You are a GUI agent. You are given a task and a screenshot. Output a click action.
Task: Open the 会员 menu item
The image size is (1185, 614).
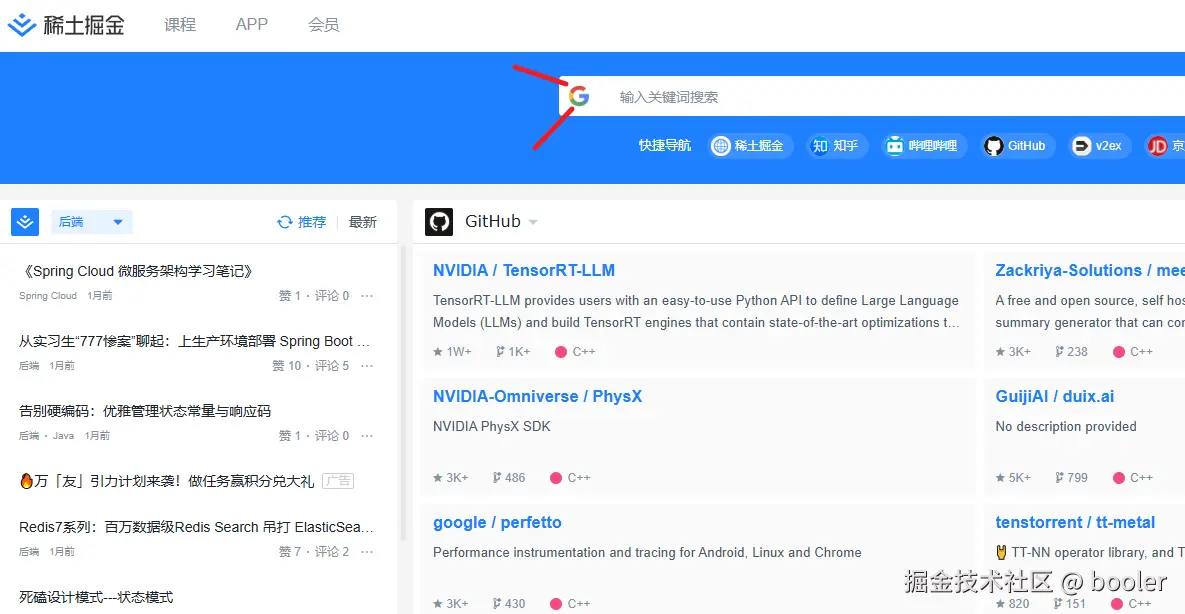[x=324, y=25]
